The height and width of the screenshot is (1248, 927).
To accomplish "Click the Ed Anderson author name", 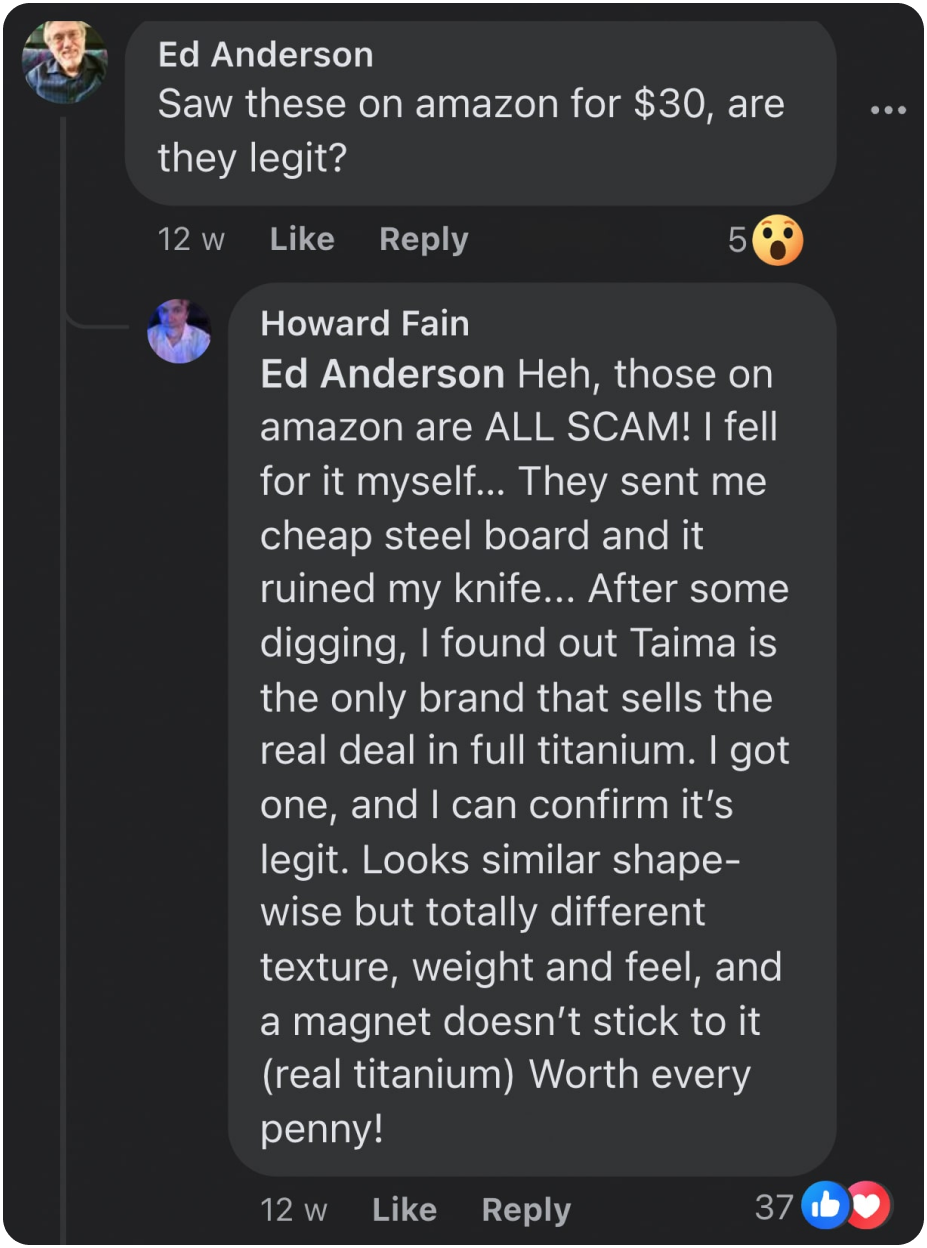I will (265, 54).
